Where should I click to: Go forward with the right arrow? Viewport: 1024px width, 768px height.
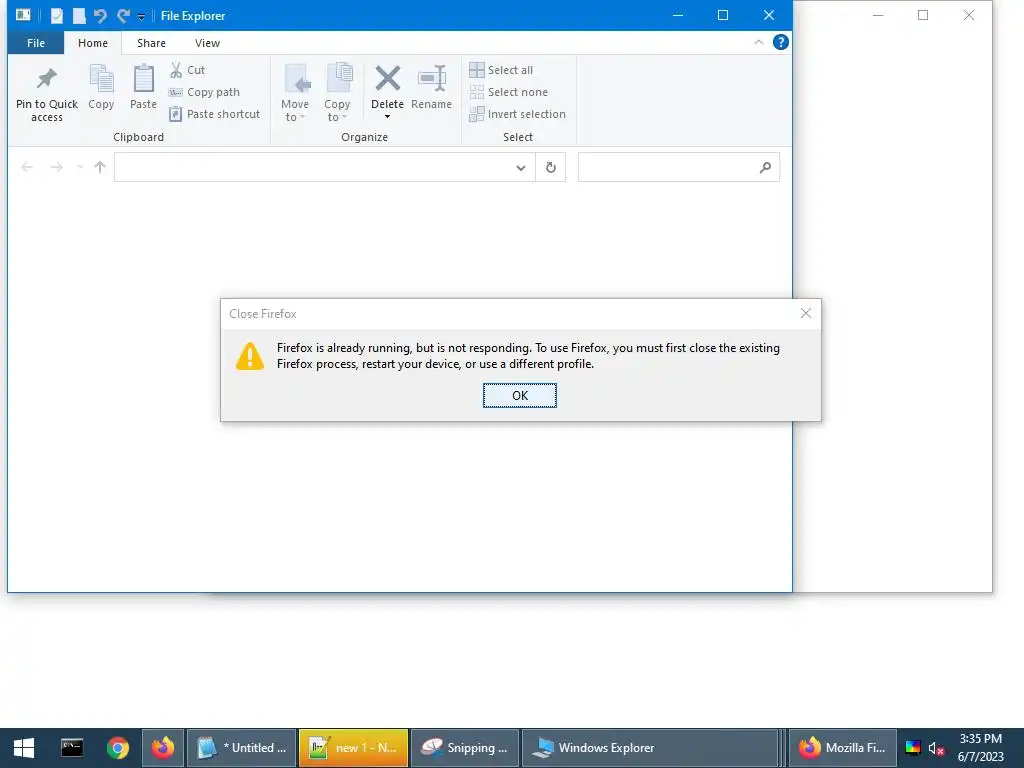click(x=57, y=167)
